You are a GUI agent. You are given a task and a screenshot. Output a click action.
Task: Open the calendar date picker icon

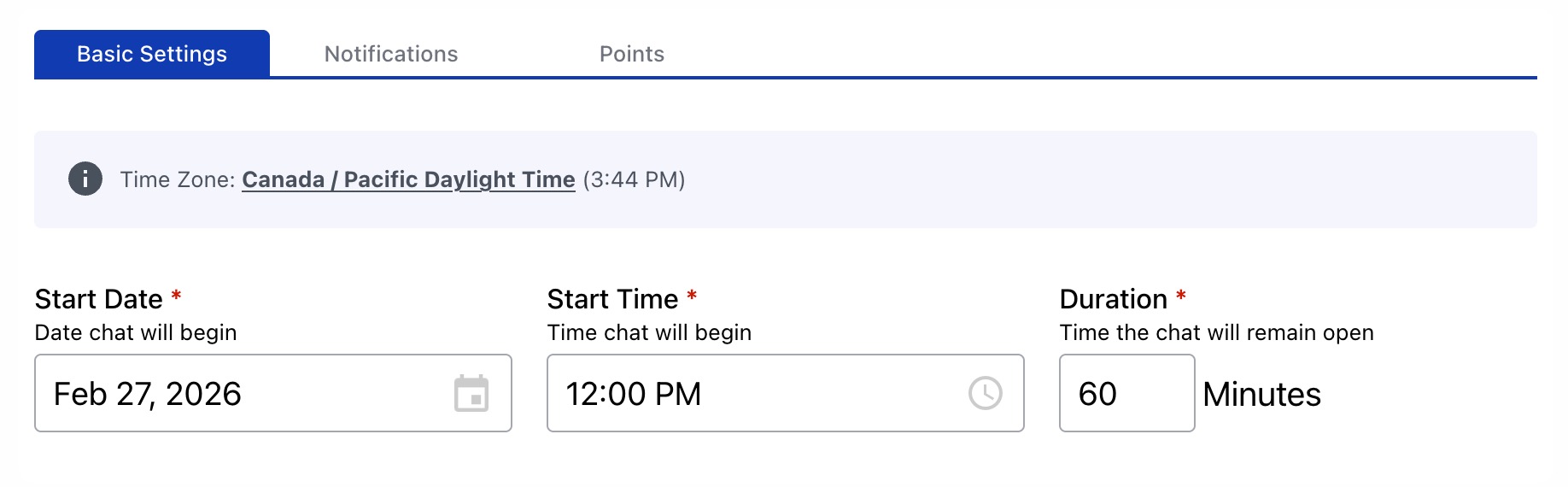click(471, 394)
